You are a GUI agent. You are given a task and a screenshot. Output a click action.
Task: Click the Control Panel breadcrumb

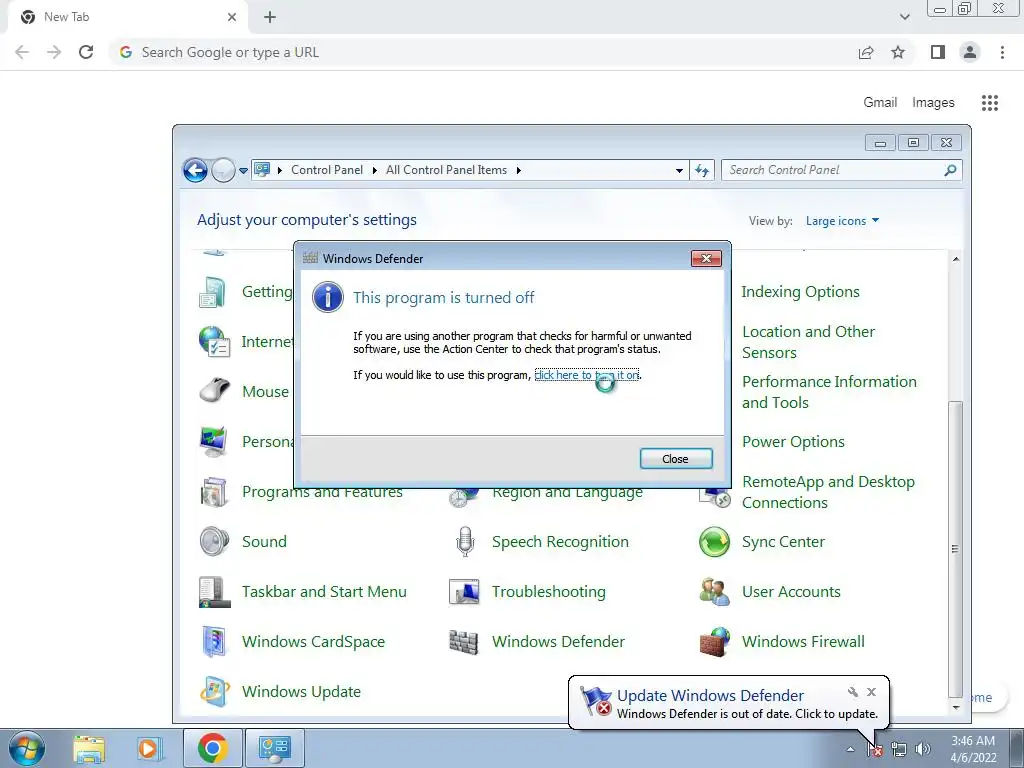(327, 170)
